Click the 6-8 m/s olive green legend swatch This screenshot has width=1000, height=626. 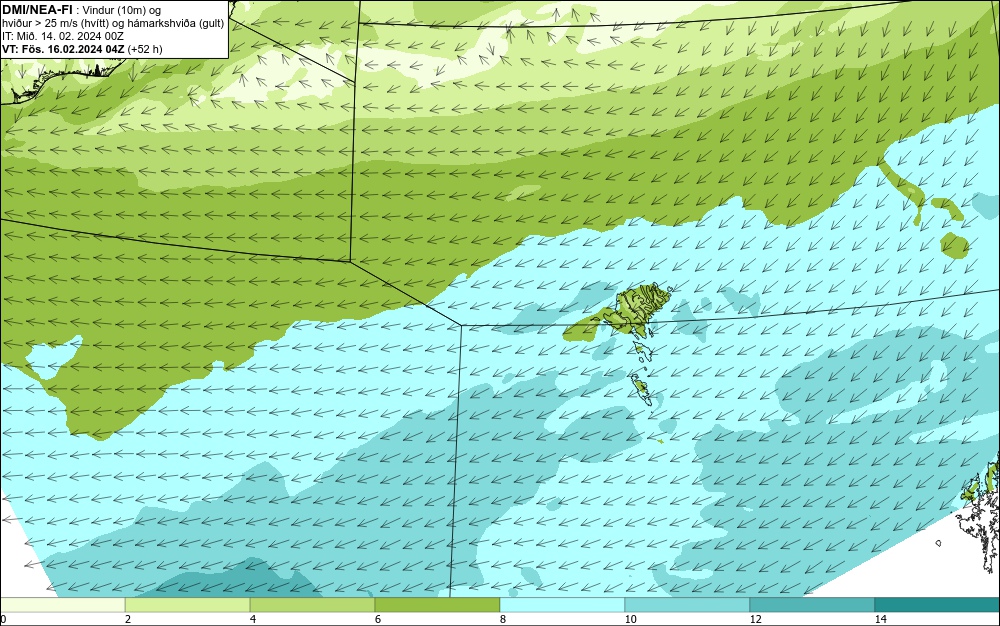[x=438, y=605]
